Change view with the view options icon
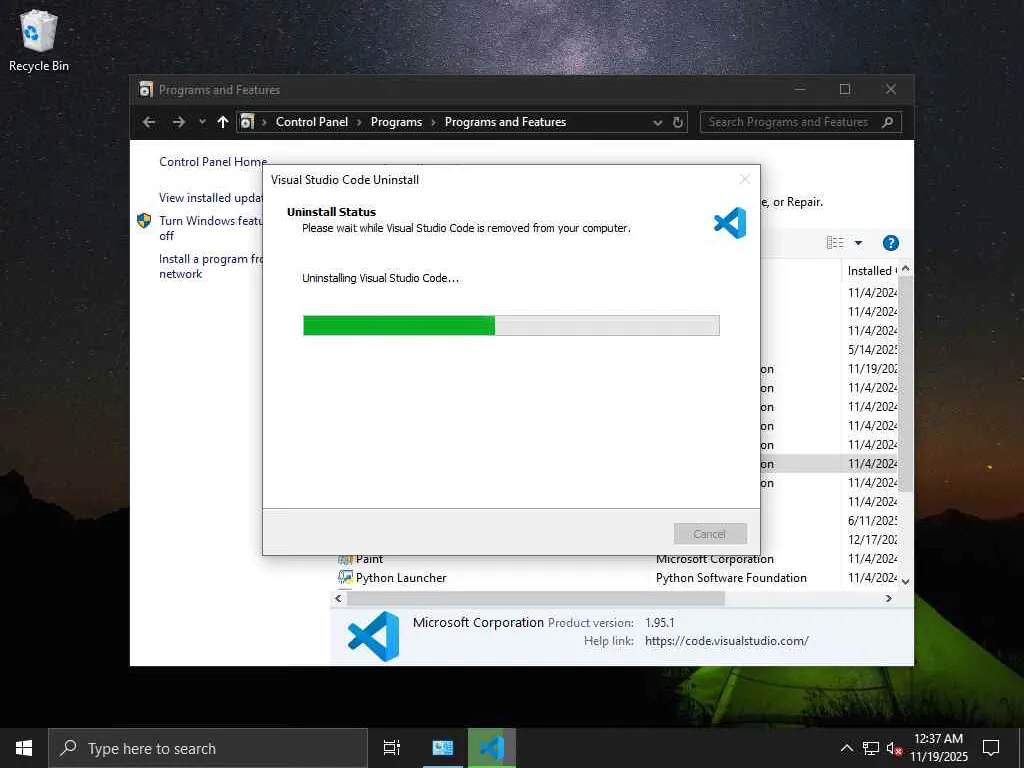Image resolution: width=1024 pixels, height=768 pixels. click(835, 243)
